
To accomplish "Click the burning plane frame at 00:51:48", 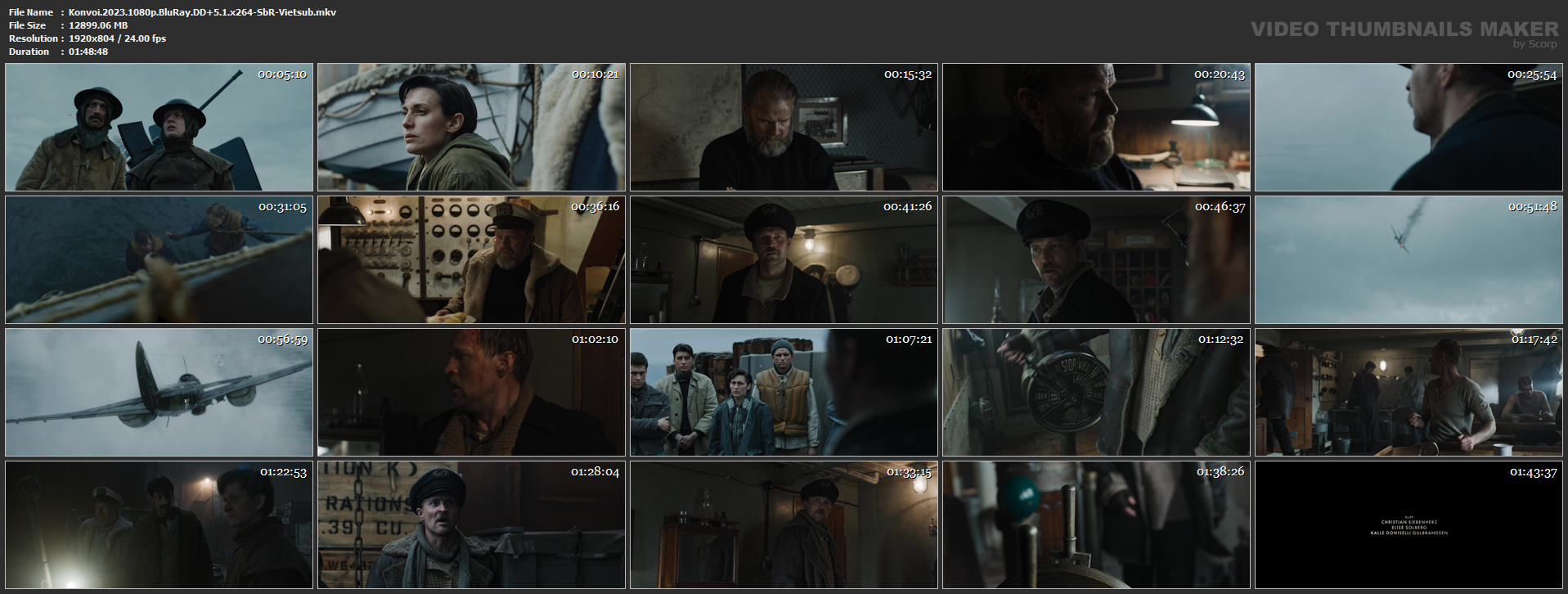I will [1409, 260].
